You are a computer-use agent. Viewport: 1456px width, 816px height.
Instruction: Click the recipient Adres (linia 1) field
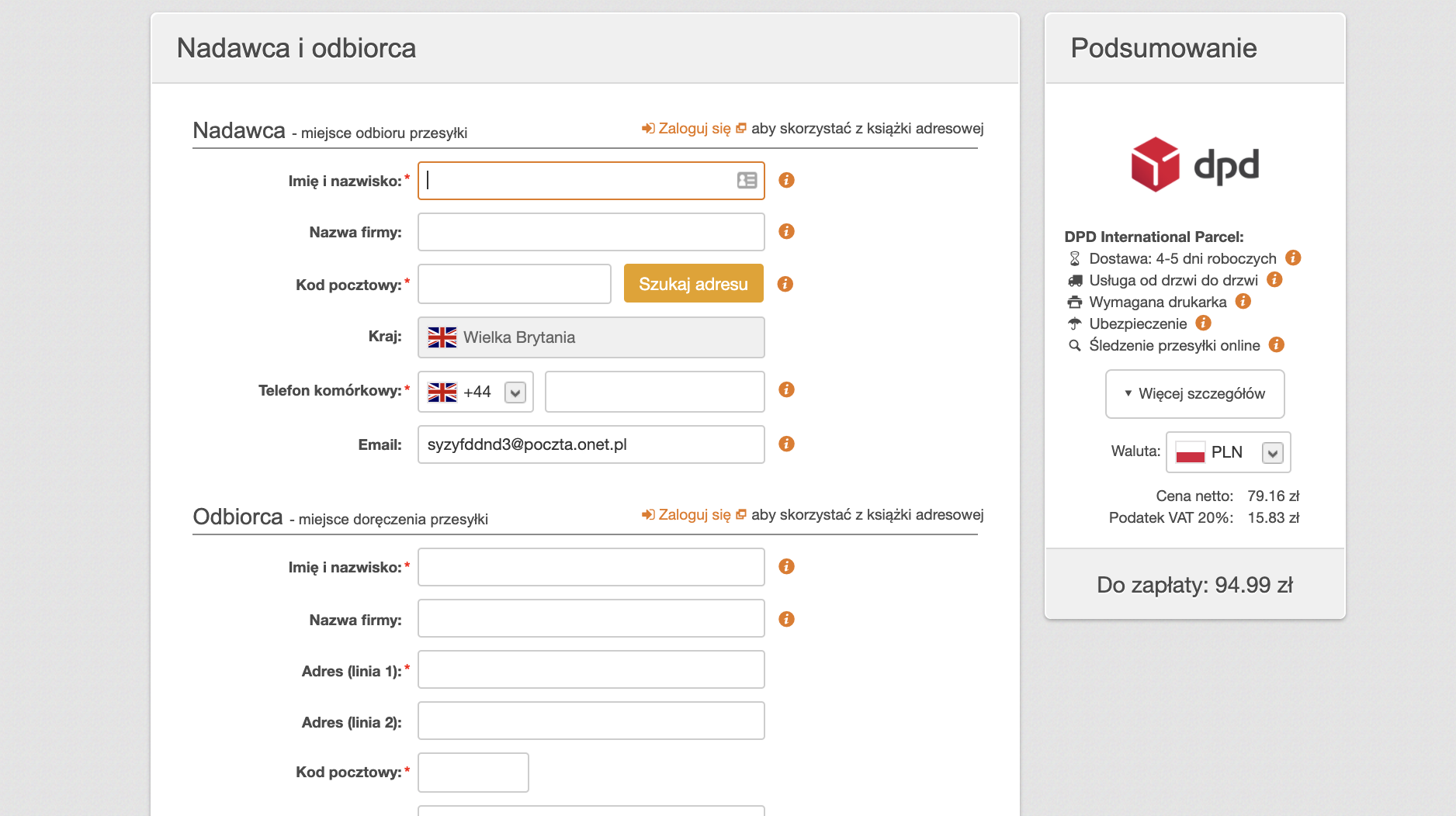coord(591,669)
